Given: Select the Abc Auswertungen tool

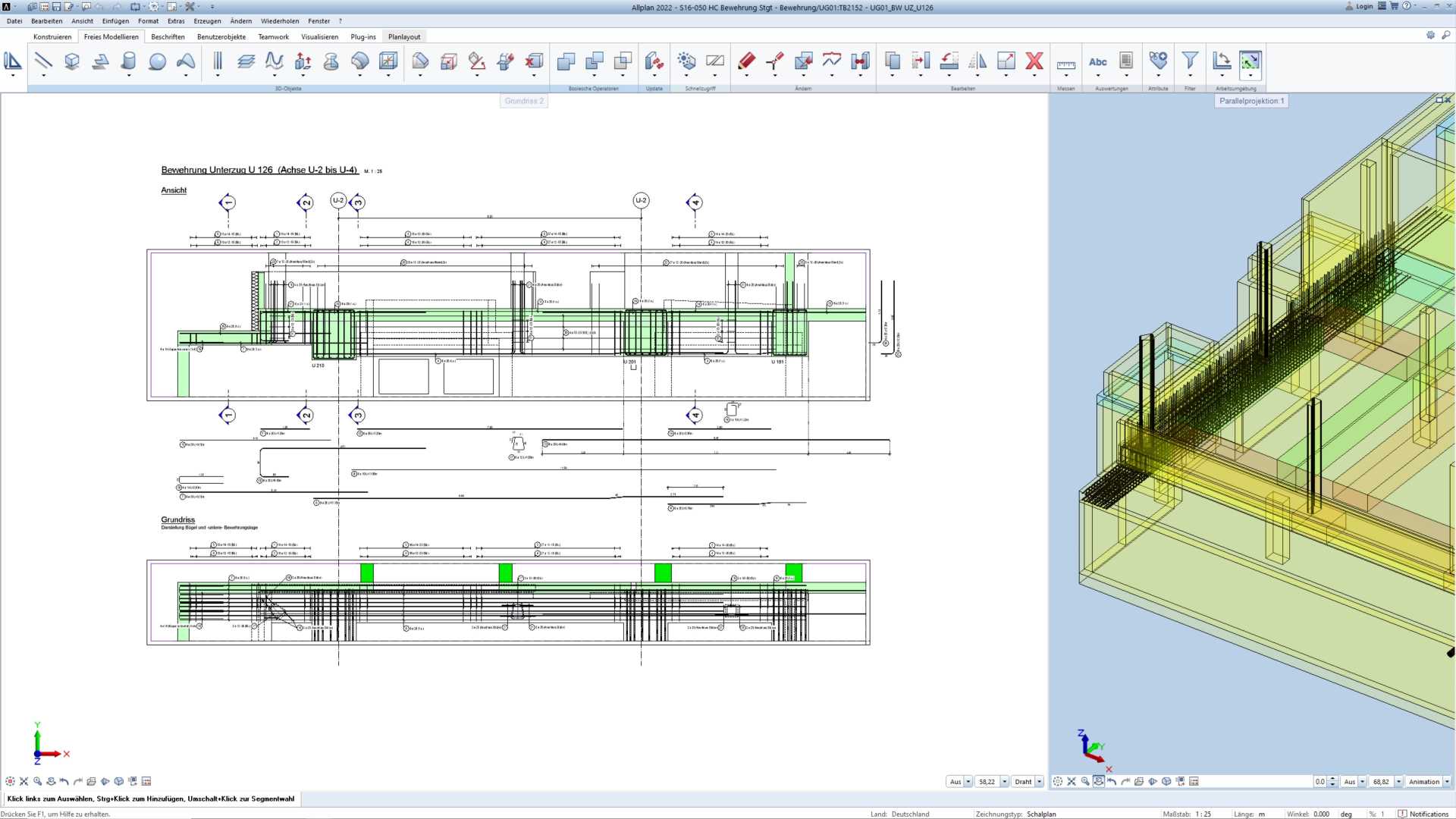Looking at the screenshot, I should (x=1097, y=61).
